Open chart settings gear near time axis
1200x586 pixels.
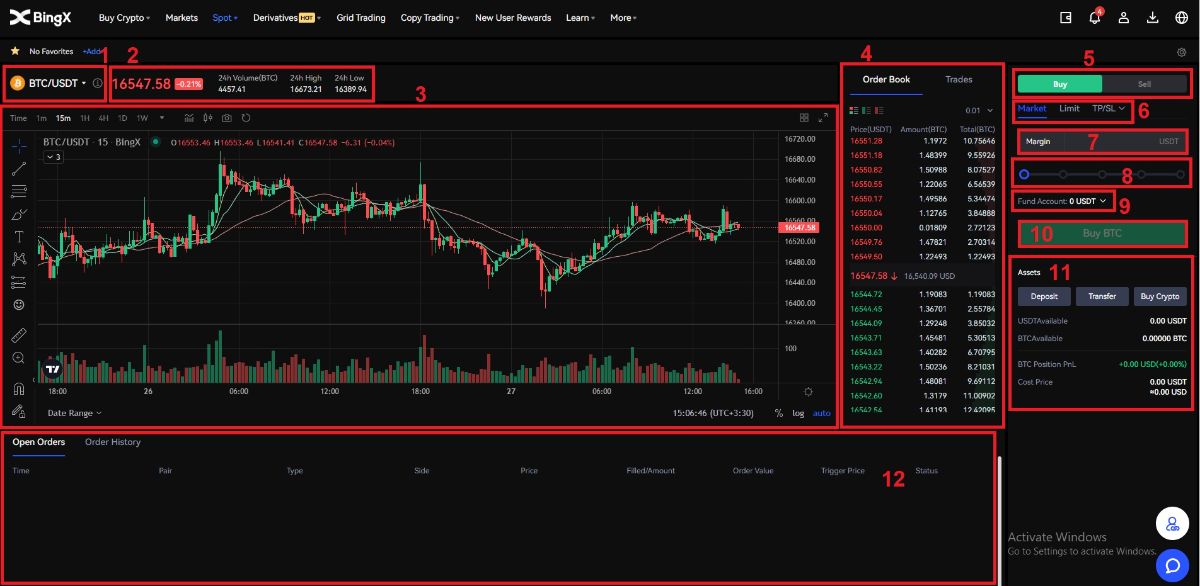(x=808, y=391)
